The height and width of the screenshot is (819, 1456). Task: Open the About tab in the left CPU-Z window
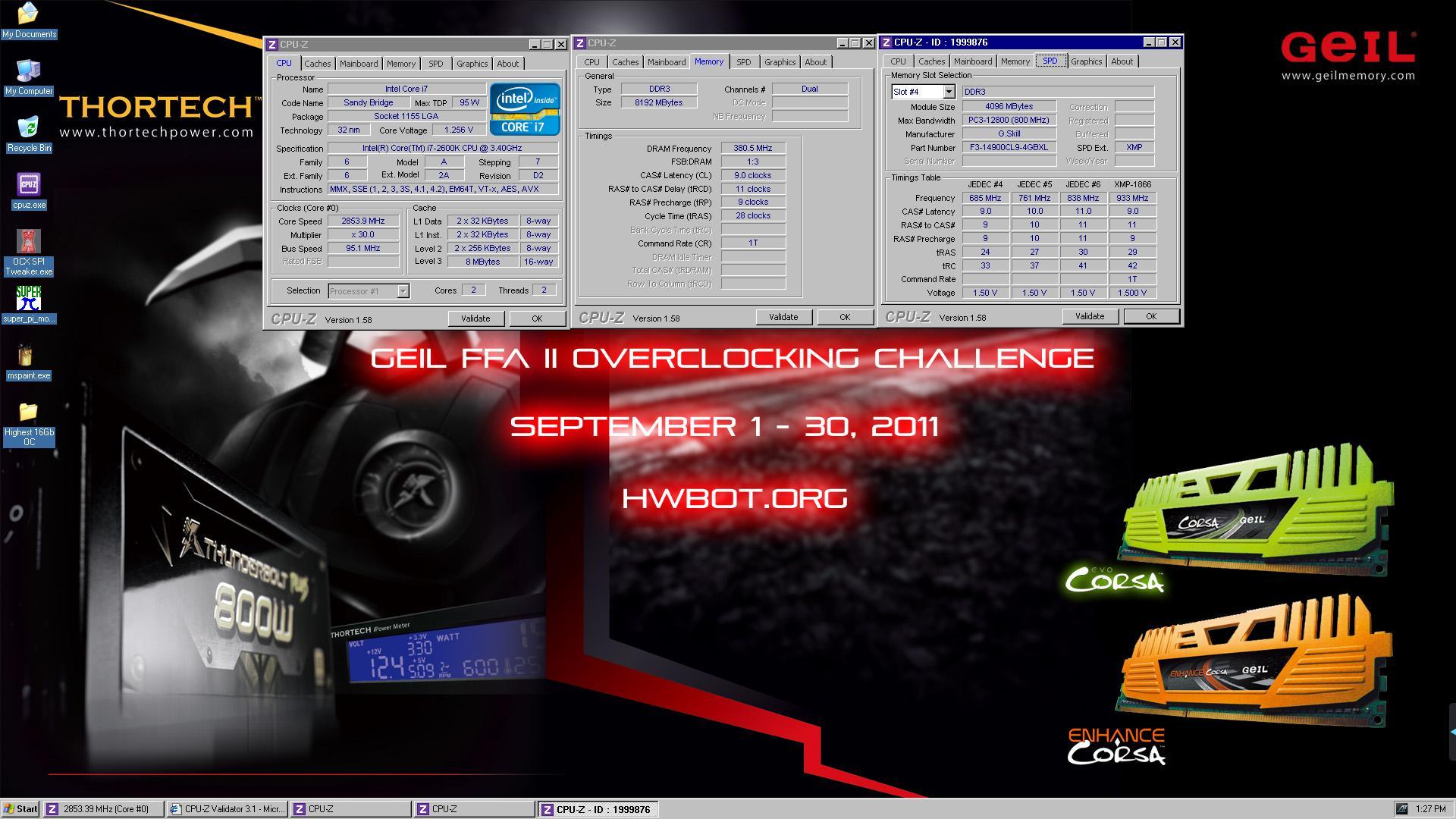click(508, 64)
